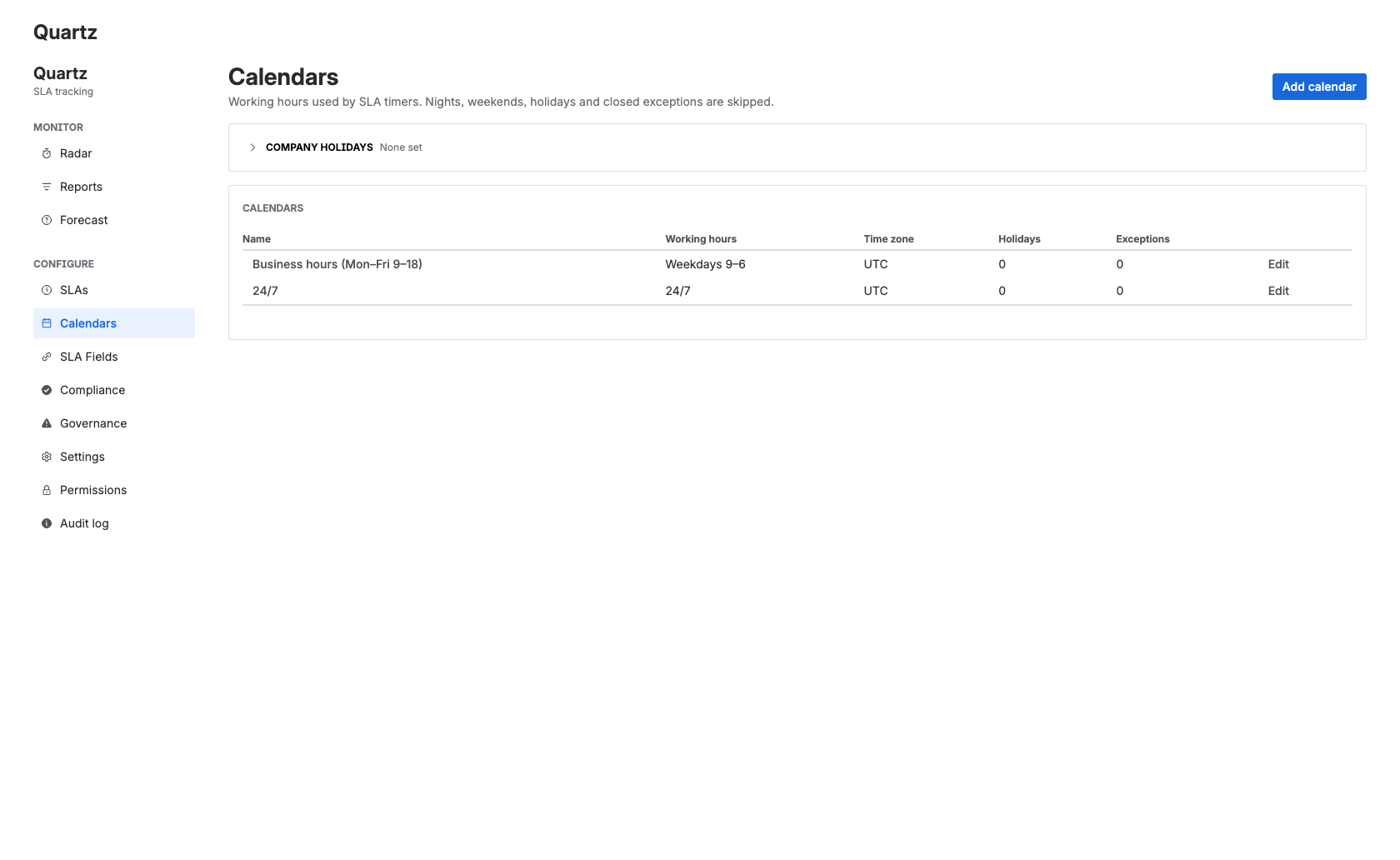Click the Audit log info icon
This screenshot has height=860, width=1400.
coord(47,523)
